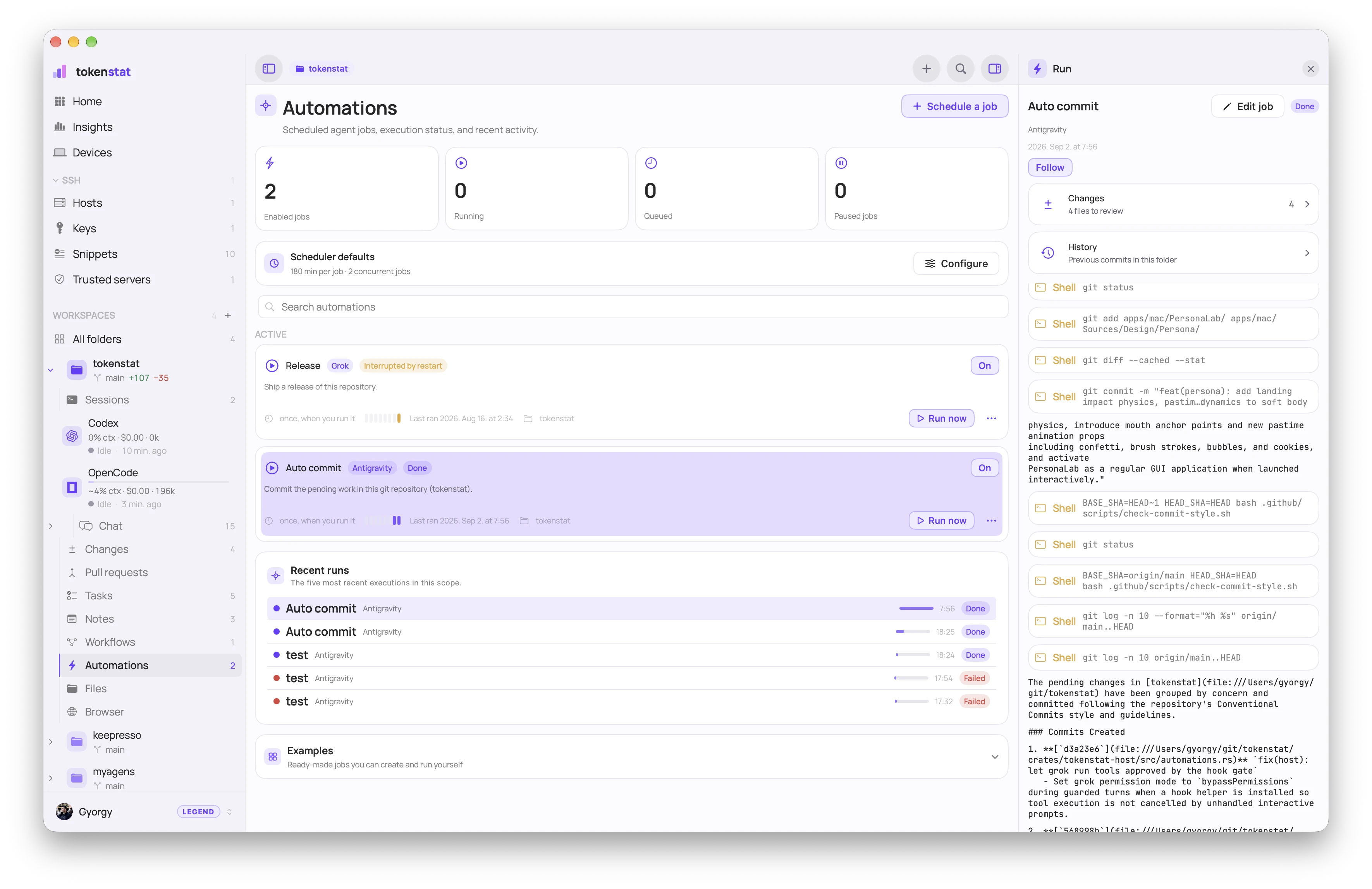This screenshot has width=1372, height=889.
Task: Click the Scheduler defaults clock icon
Action: tap(274, 263)
